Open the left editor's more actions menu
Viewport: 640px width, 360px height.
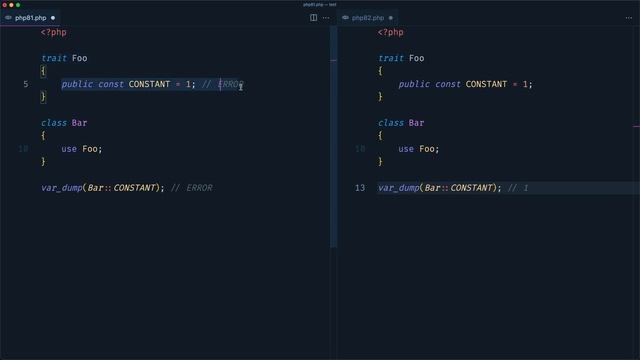(x=326, y=18)
